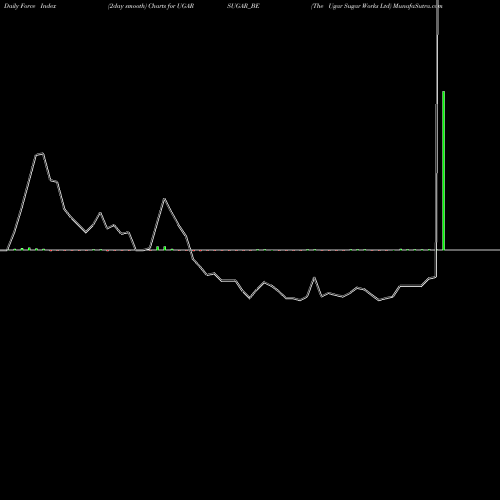Click the 'SUGAR_BE' symbol text
This screenshot has height=500, width=500.
coord(243,6)
